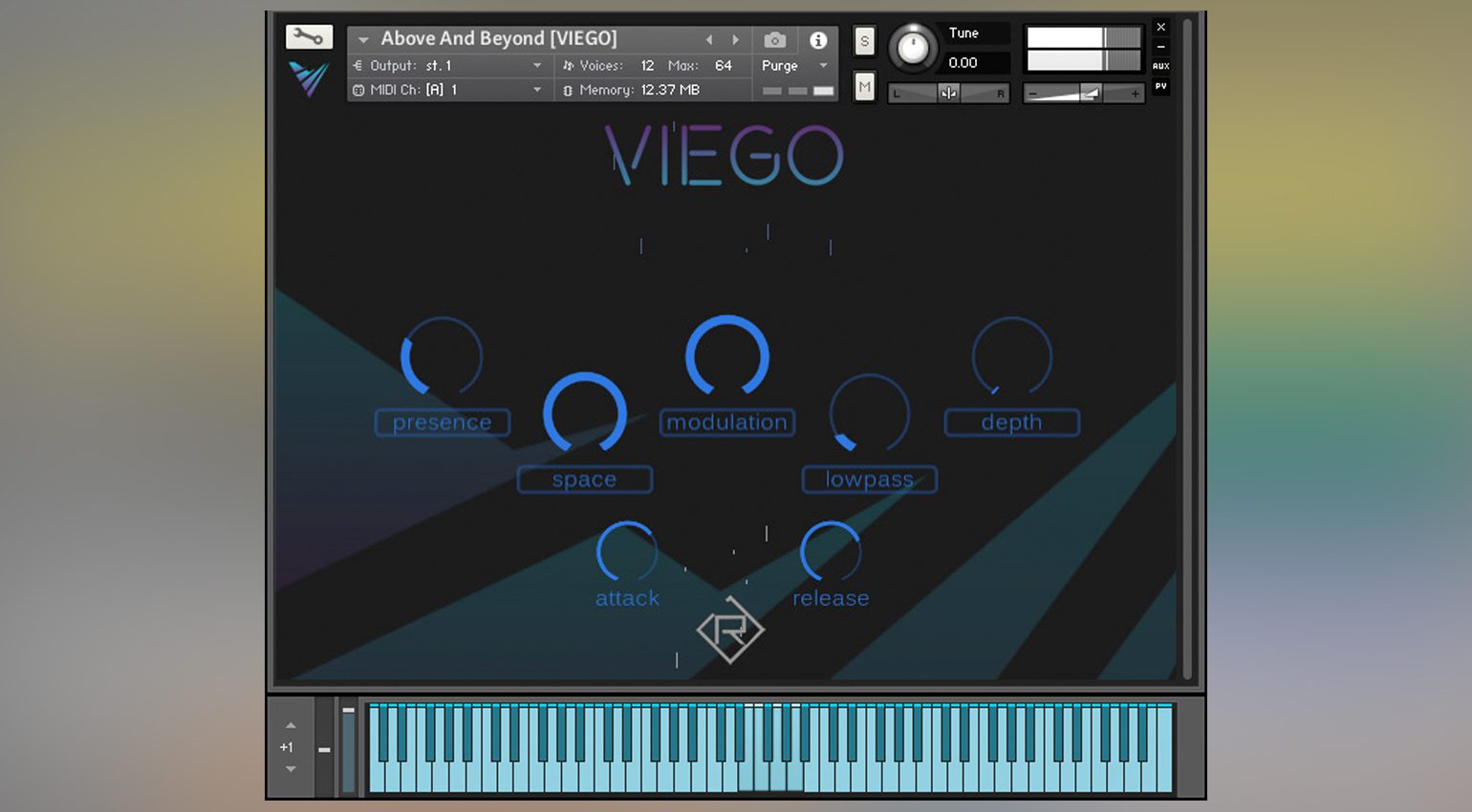
Task: Click the modulation wheel strip
Action: (x=348, y=750)
